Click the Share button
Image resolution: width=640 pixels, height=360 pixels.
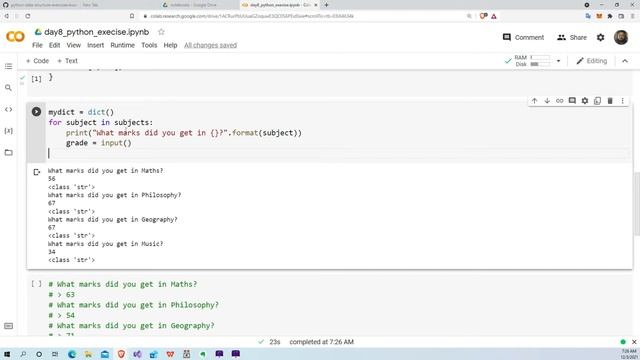572,38
